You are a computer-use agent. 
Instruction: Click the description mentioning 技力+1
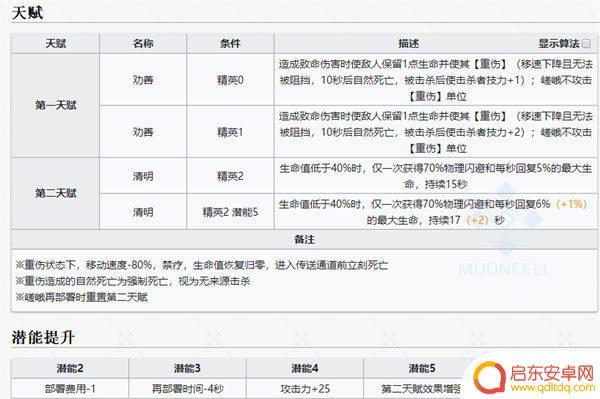[x=436, y=80]
